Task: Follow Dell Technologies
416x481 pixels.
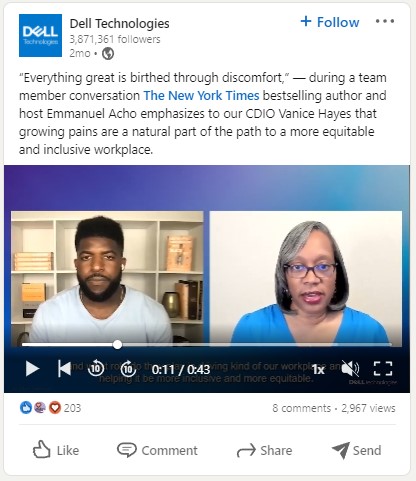Action: click(x=330, y=22)
